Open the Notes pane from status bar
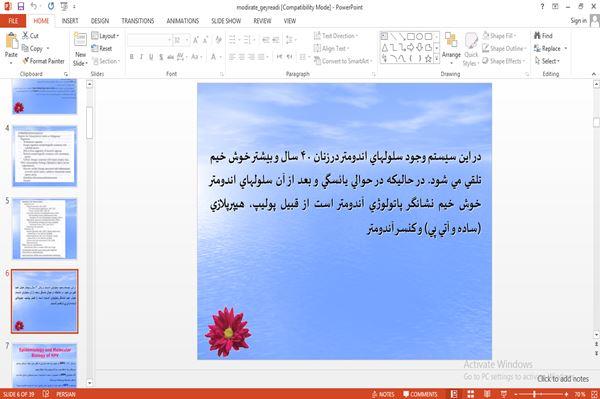This screenshot has height=399, width=600. pyautogui.click(x=383, y=394)
